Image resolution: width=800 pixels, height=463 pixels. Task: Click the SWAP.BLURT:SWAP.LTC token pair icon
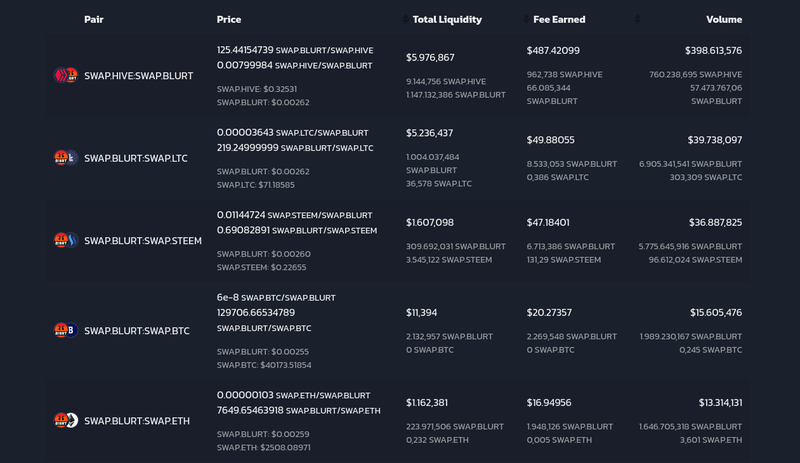click(x=66, y=157)
